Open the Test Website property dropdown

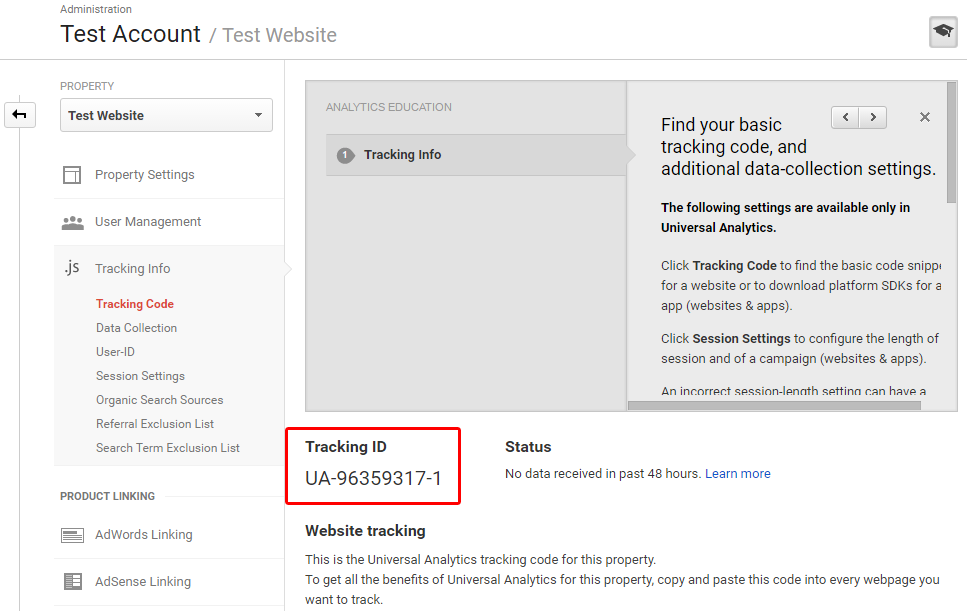167,115
